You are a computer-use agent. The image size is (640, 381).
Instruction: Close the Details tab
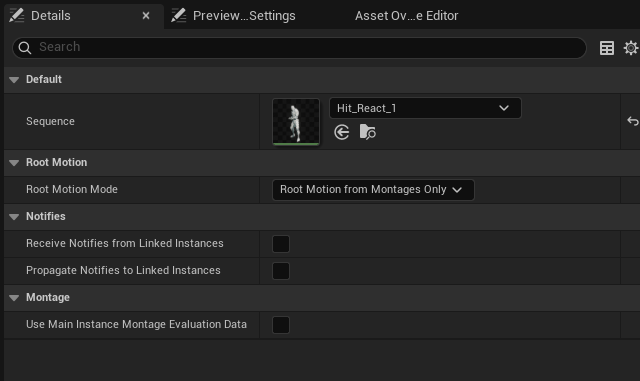146,16
